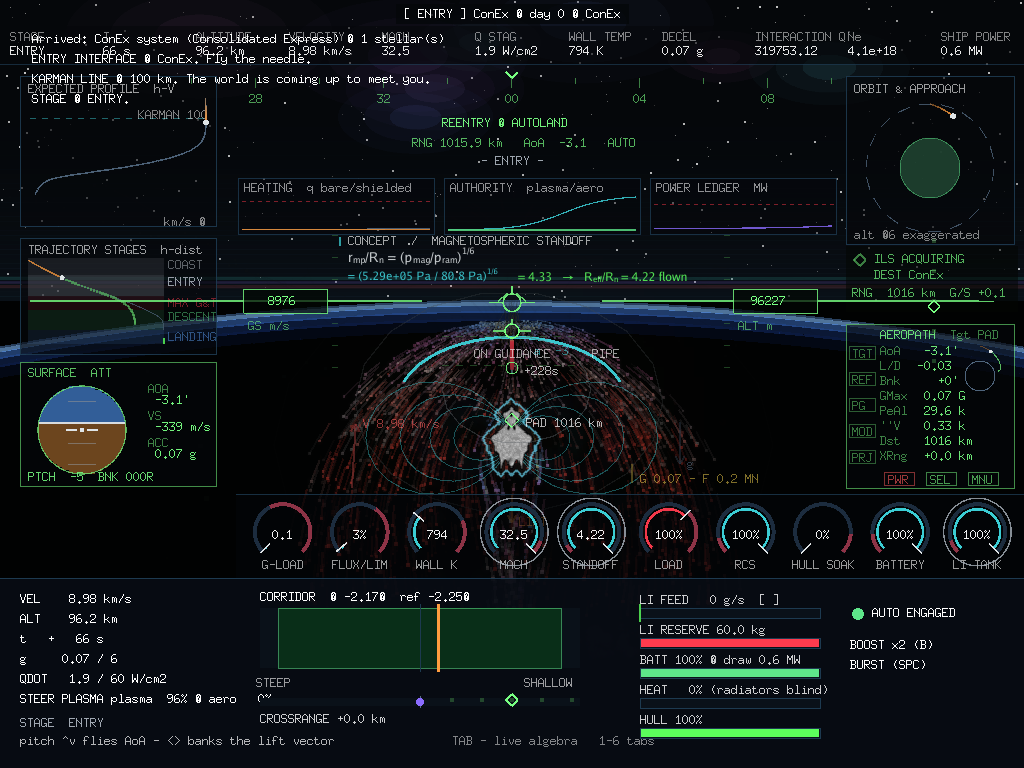Toggle the PWR button in Aeropath panel

click(899, 479)
